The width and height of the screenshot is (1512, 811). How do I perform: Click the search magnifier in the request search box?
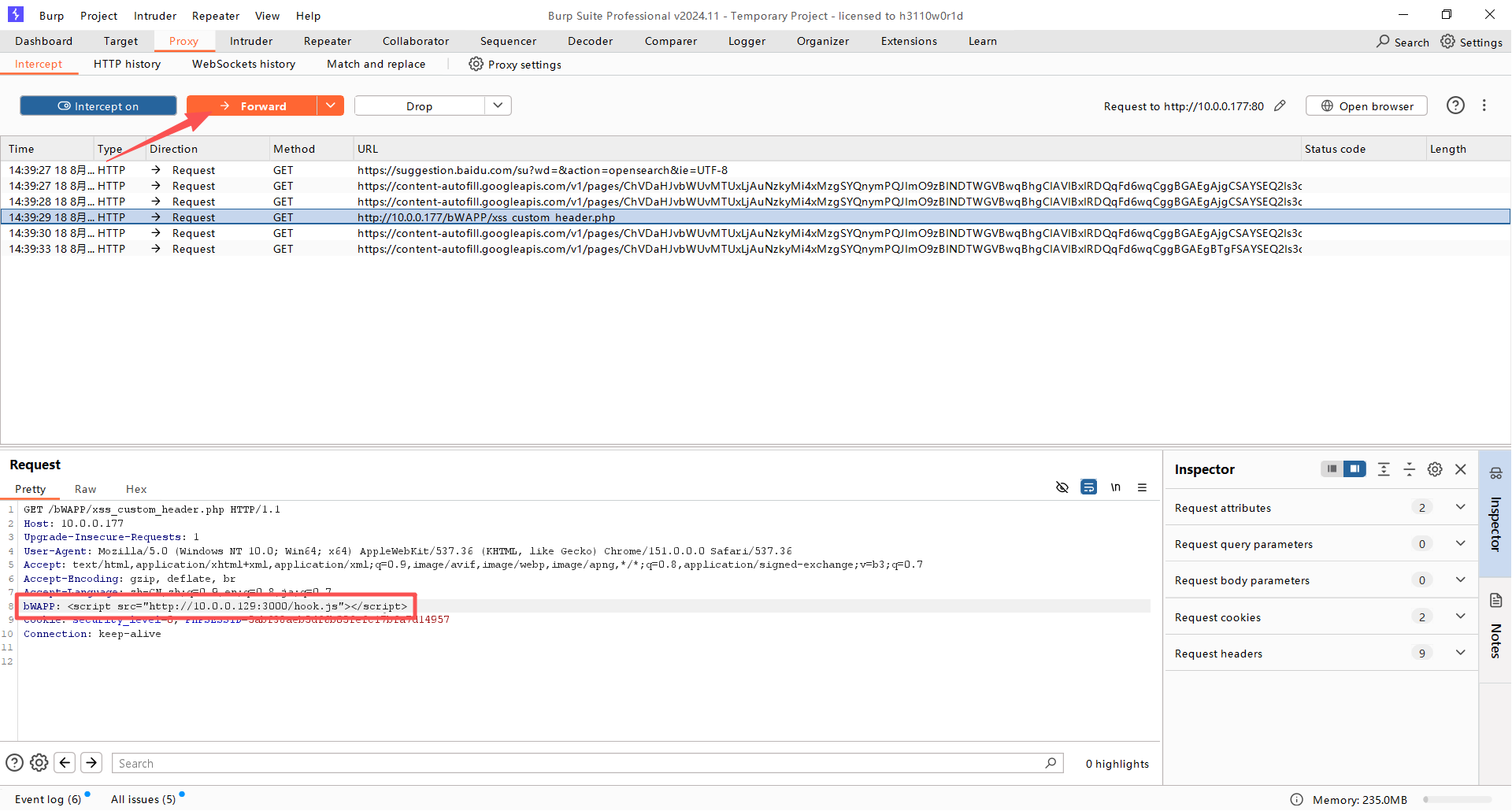point(1051,763)
